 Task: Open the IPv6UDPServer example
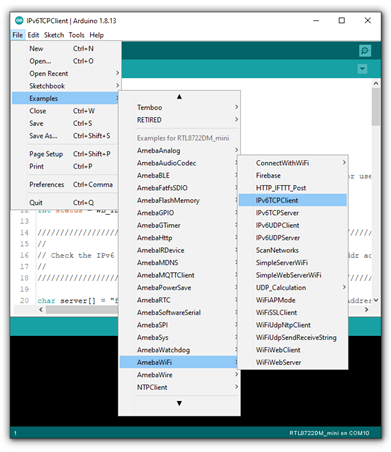click(x=293, y=238)
